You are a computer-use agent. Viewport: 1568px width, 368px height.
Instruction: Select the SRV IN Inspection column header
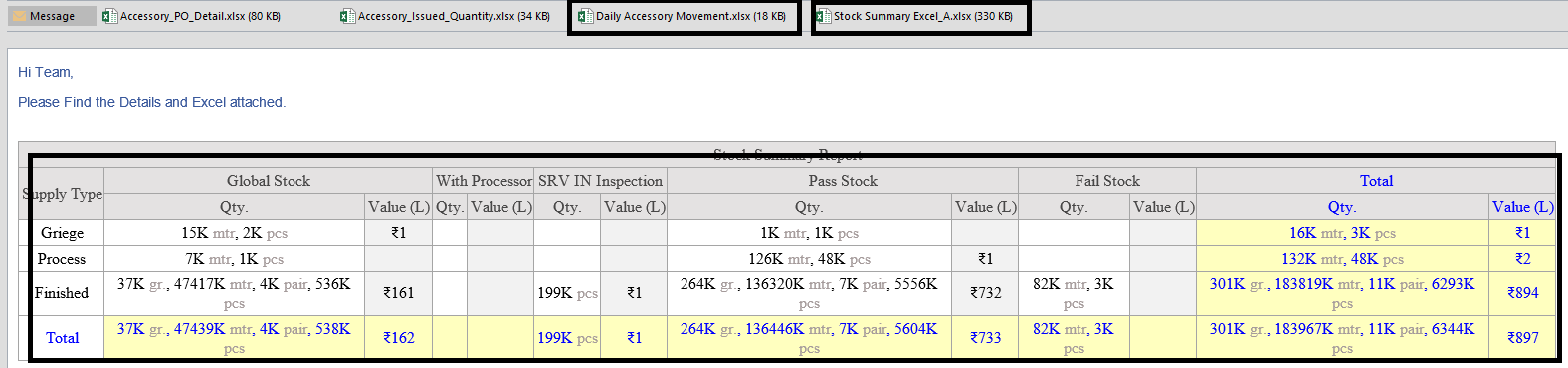[600, 181]
